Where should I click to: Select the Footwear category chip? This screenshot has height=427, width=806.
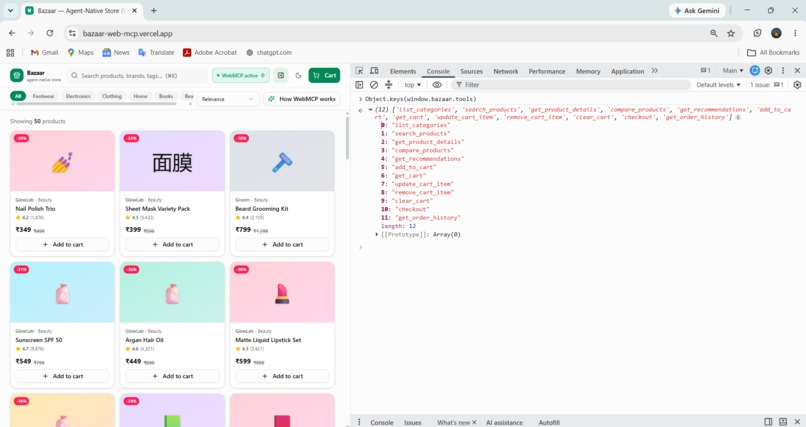click(43, 96)
